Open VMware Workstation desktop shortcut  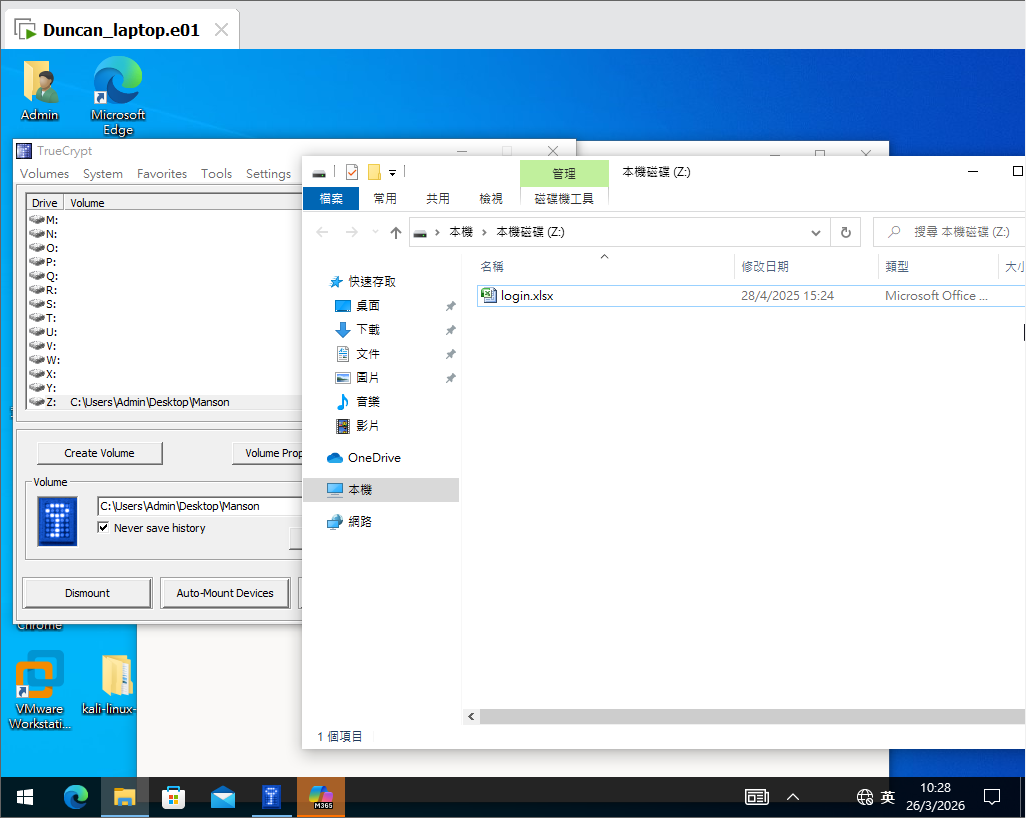(39, 690)
